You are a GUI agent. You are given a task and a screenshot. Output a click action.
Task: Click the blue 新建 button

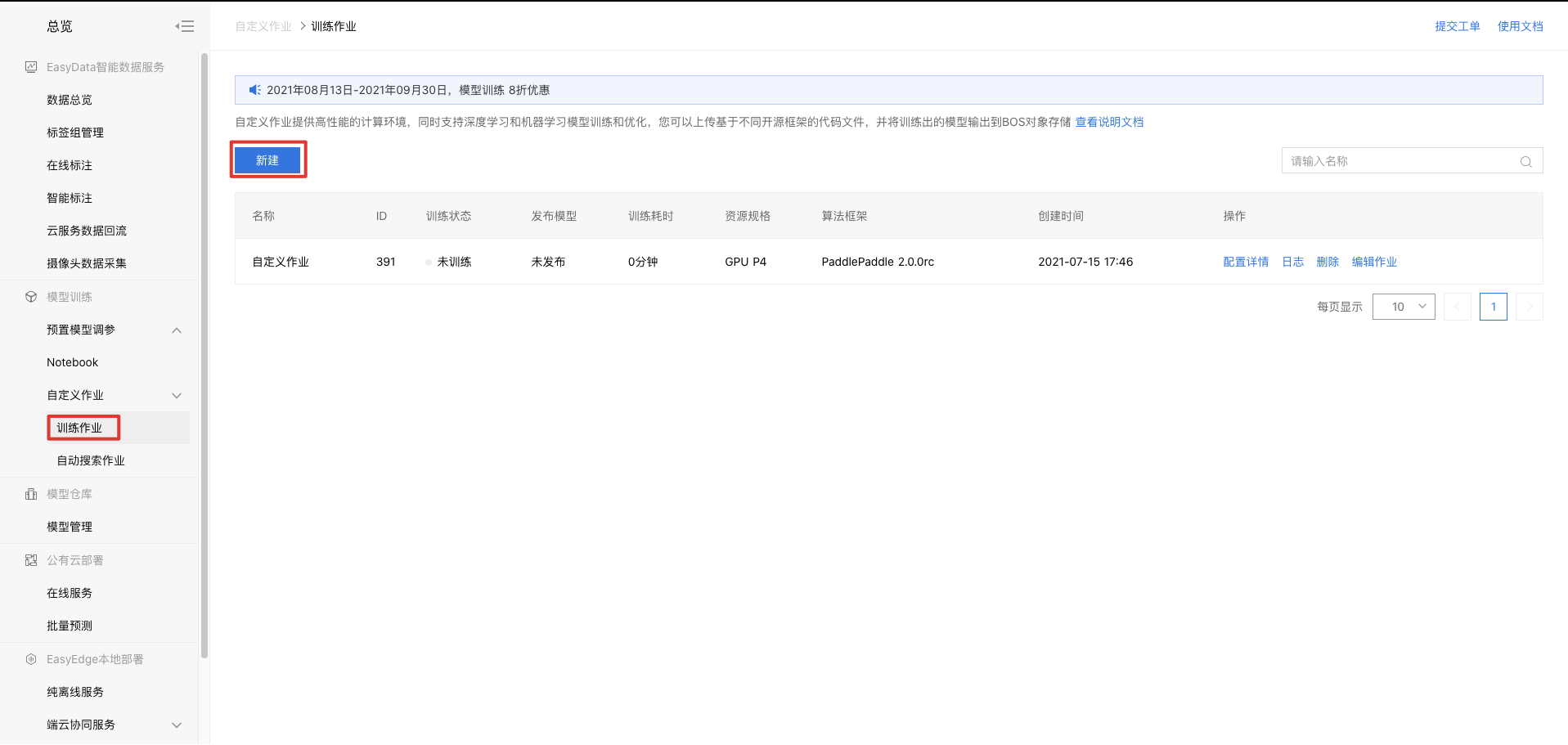point(267,160)
